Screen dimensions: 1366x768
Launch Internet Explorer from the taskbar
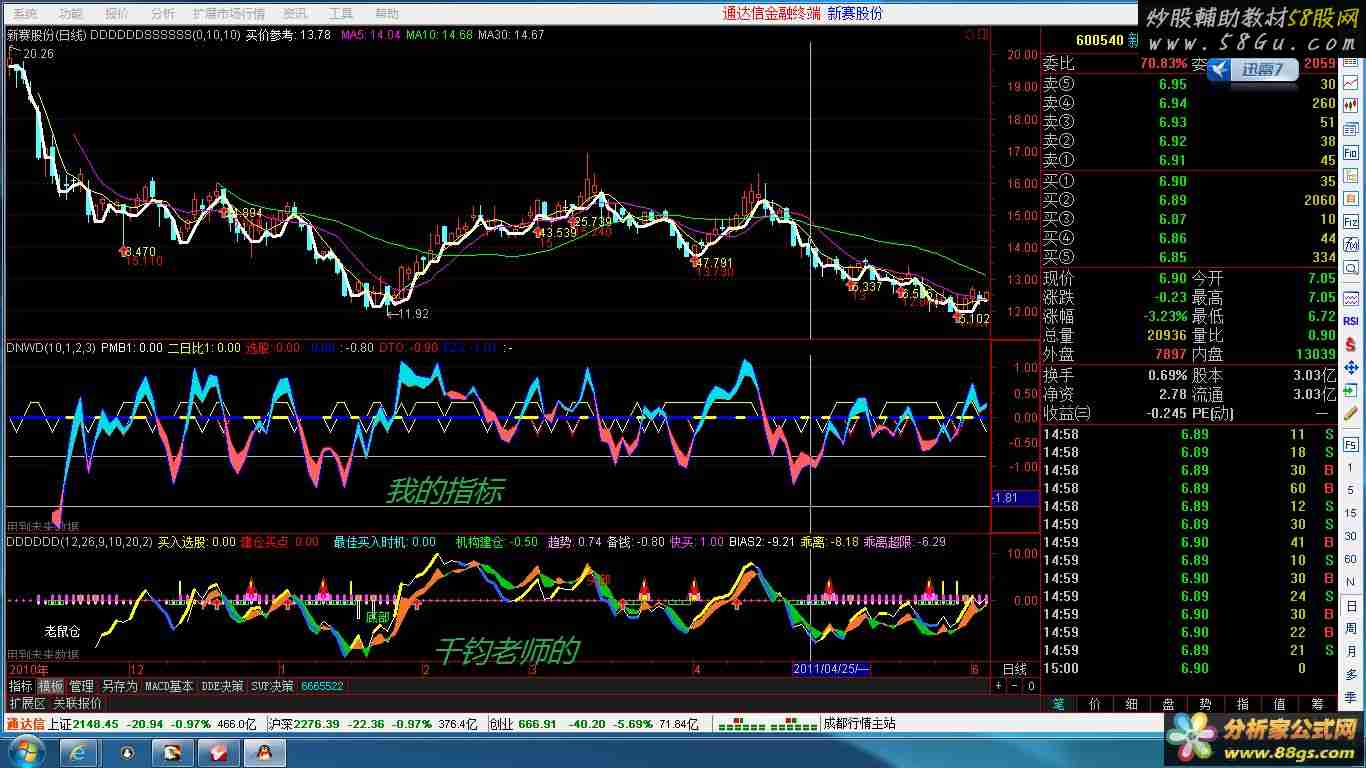[78, 751]
